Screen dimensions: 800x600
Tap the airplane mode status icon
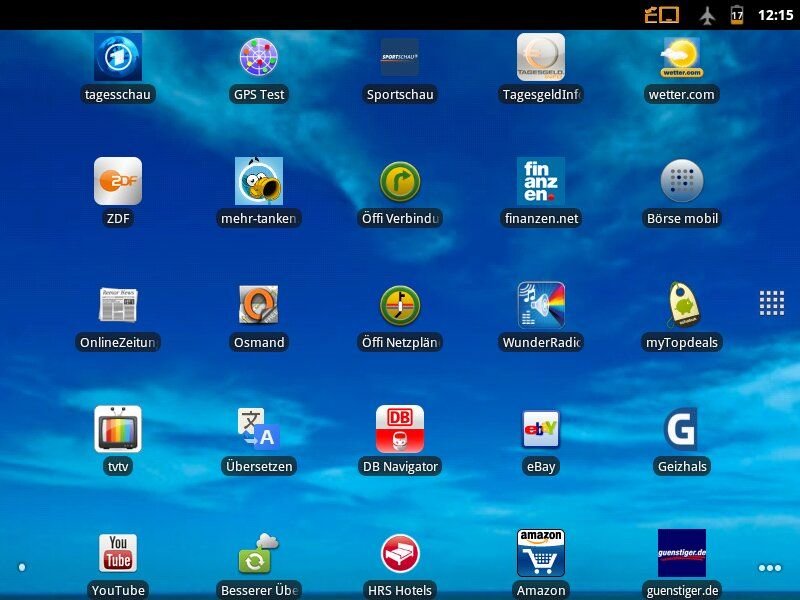707,15
